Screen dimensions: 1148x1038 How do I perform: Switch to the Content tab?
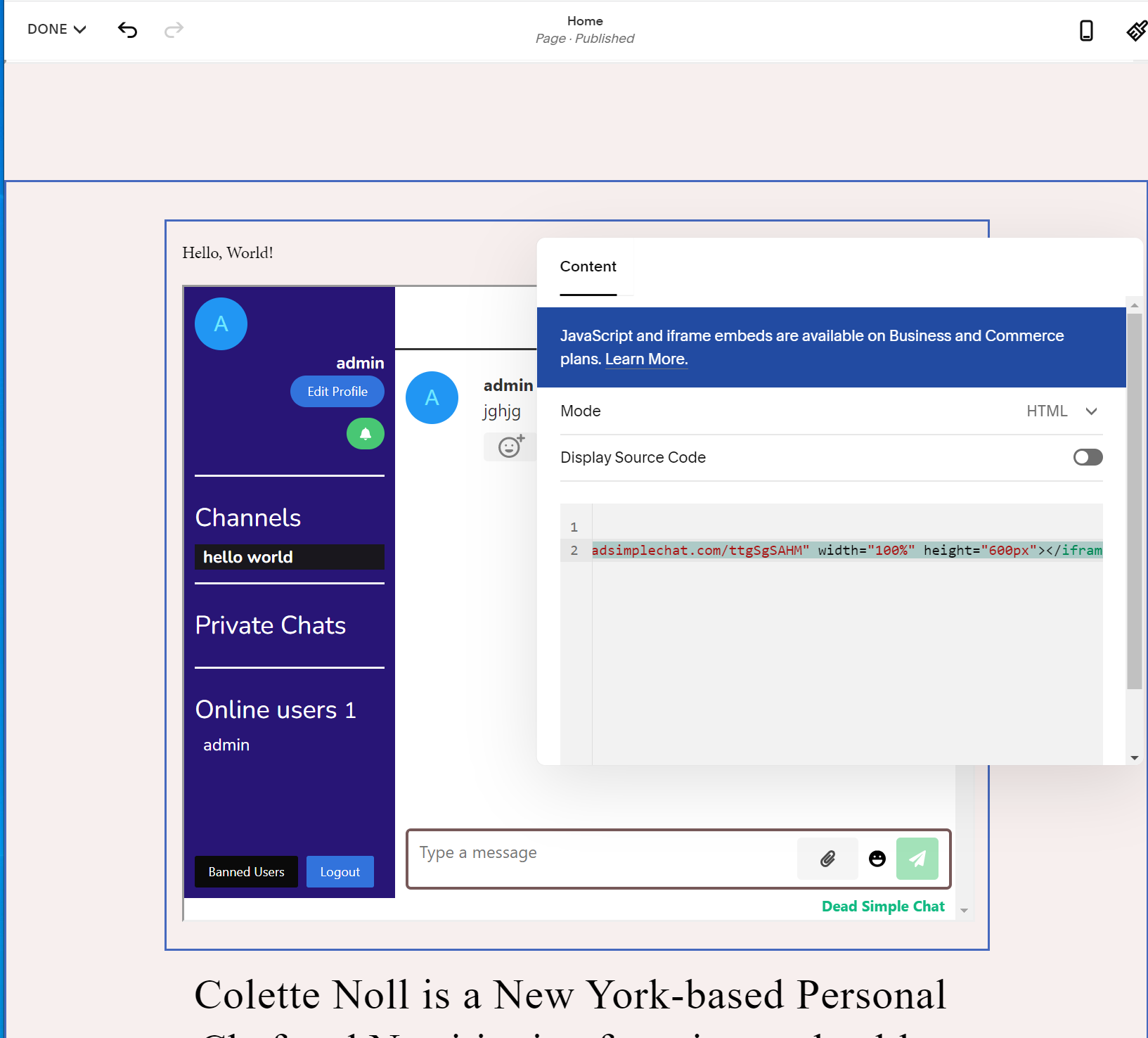pyautogui.click(x=588, y=267)
